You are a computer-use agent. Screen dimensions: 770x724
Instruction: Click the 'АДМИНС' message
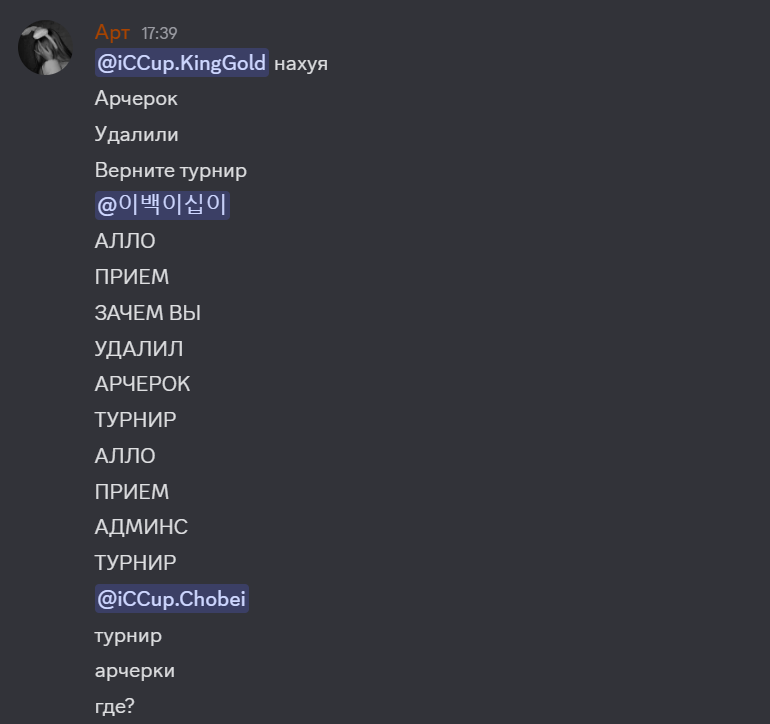click(141, 527)
